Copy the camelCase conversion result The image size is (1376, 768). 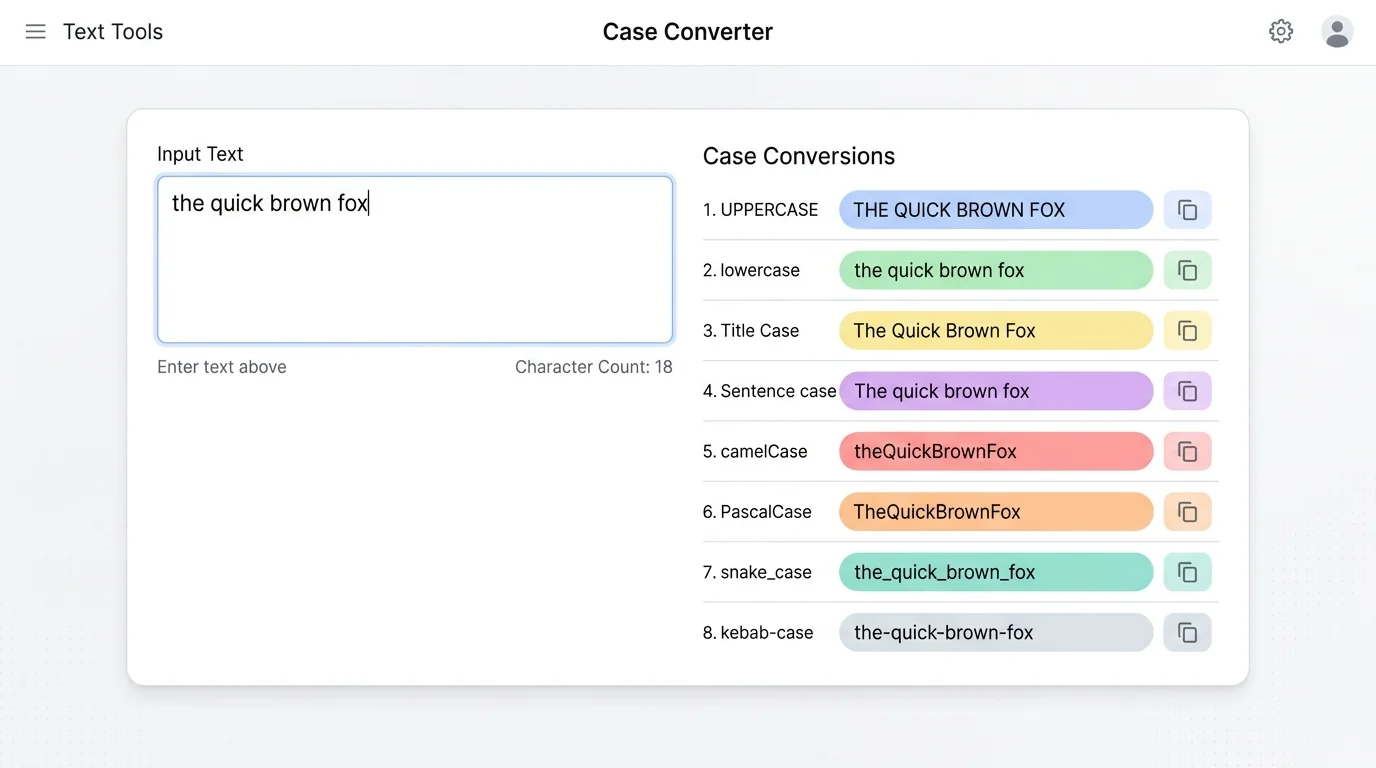(x=1187, y=451)
